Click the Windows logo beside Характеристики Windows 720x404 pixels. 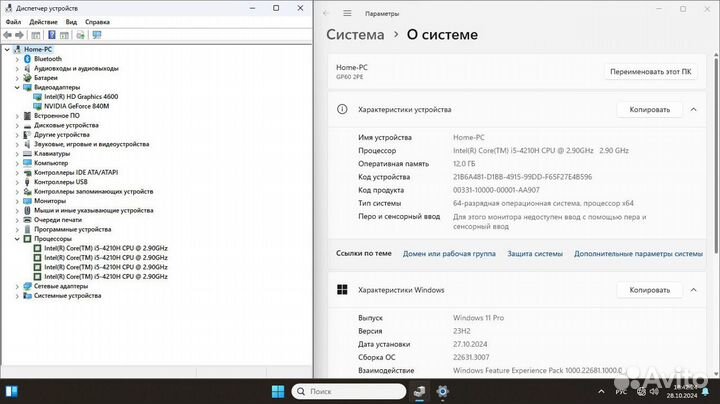(x=342, y=290)
